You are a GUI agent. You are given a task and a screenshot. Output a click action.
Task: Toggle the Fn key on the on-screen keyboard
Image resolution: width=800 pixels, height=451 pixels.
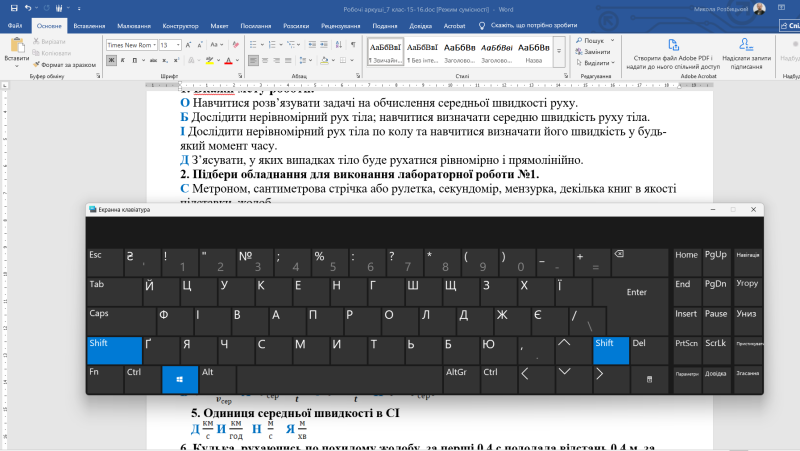(x=105, y=379)
